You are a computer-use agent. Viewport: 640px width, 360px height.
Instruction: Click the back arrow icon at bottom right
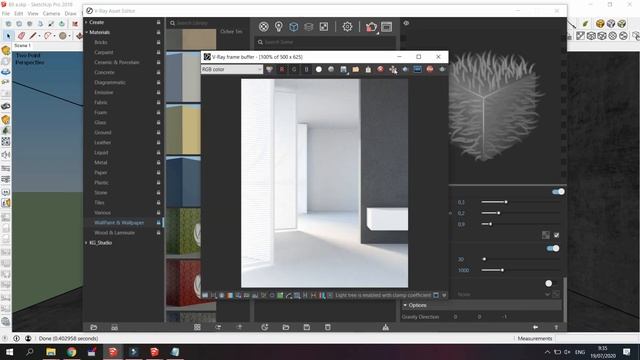(535, 327)
